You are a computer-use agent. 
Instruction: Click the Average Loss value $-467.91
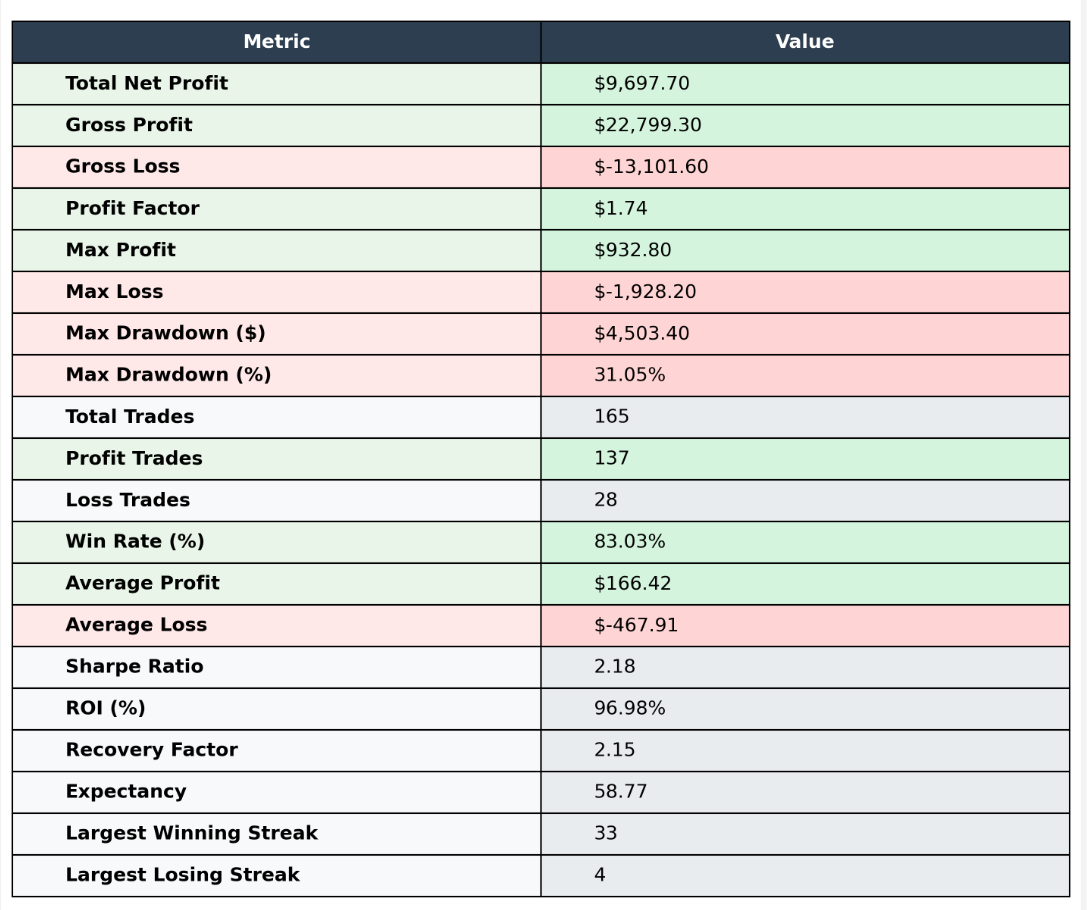click(x=635, y=625)
